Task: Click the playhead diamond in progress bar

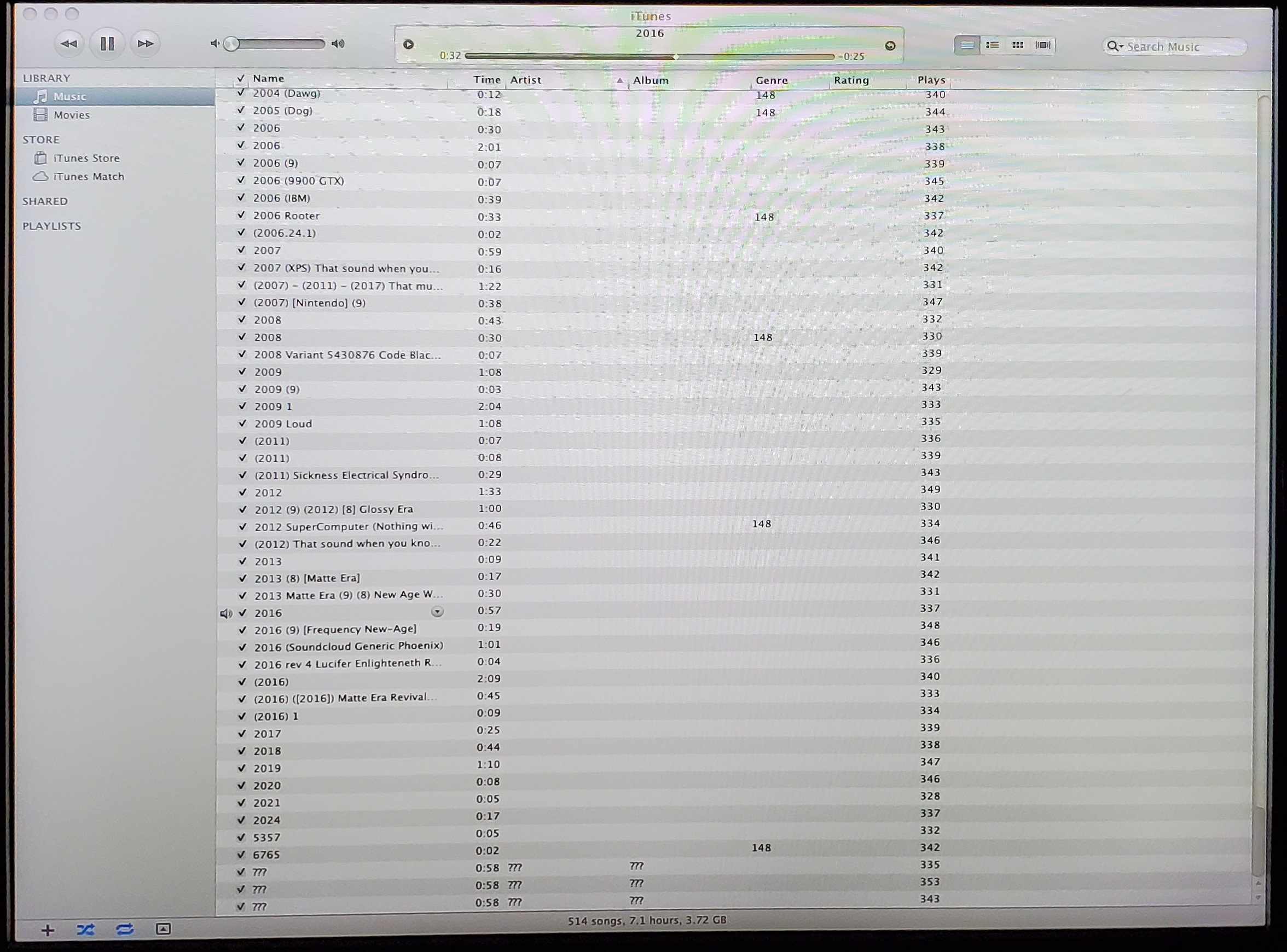Action: [676, 56]
